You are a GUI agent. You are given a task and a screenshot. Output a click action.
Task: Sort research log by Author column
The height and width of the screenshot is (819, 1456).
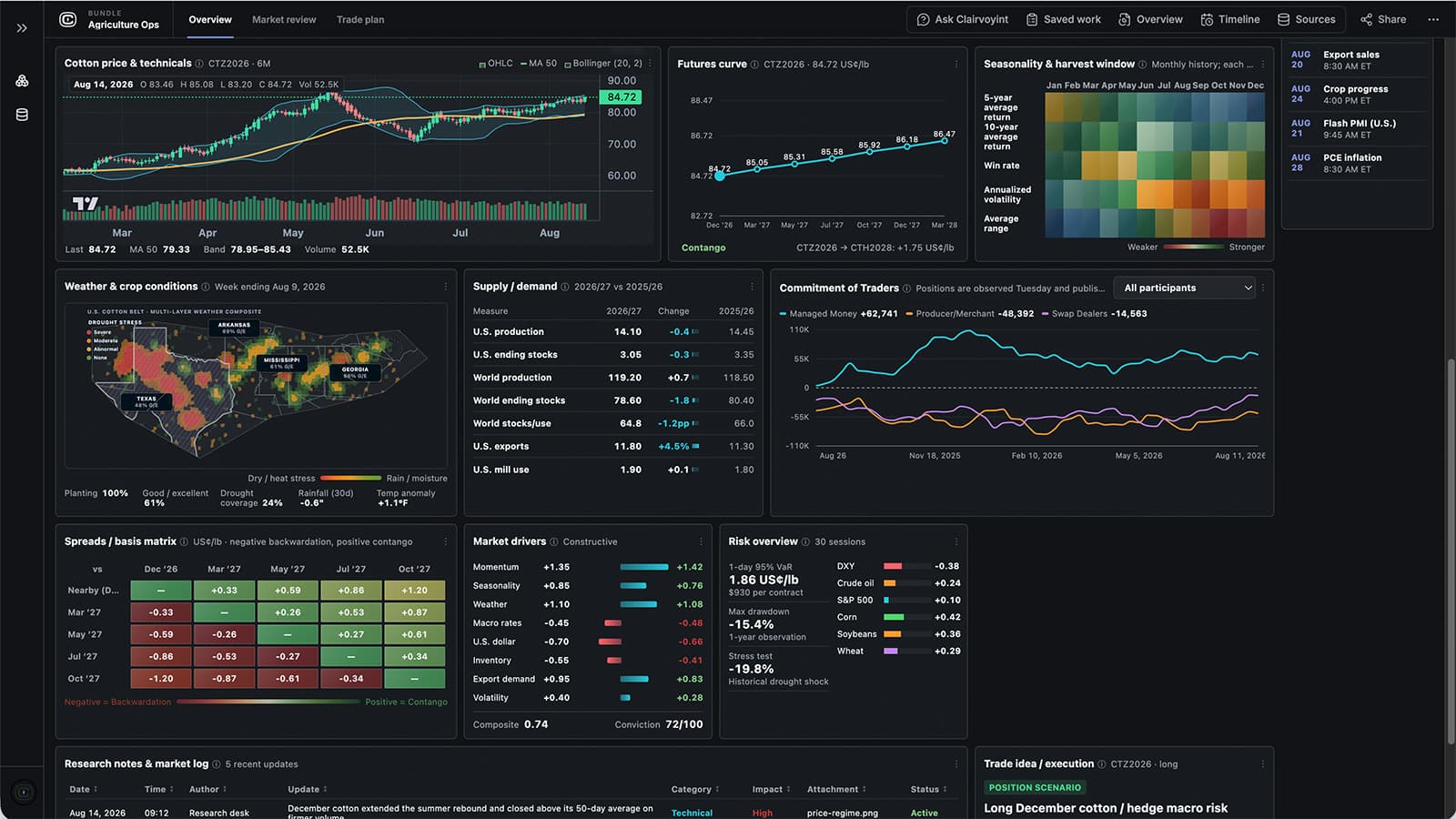coord(208,789)
